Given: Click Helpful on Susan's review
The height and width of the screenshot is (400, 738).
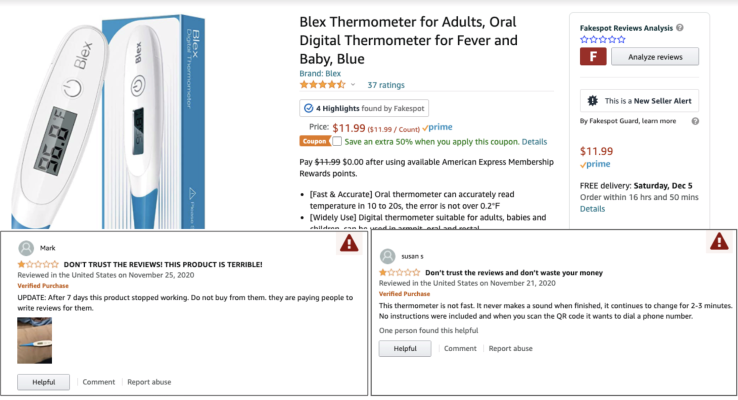Looking at the screenshot, I should [x=404, y=348].
